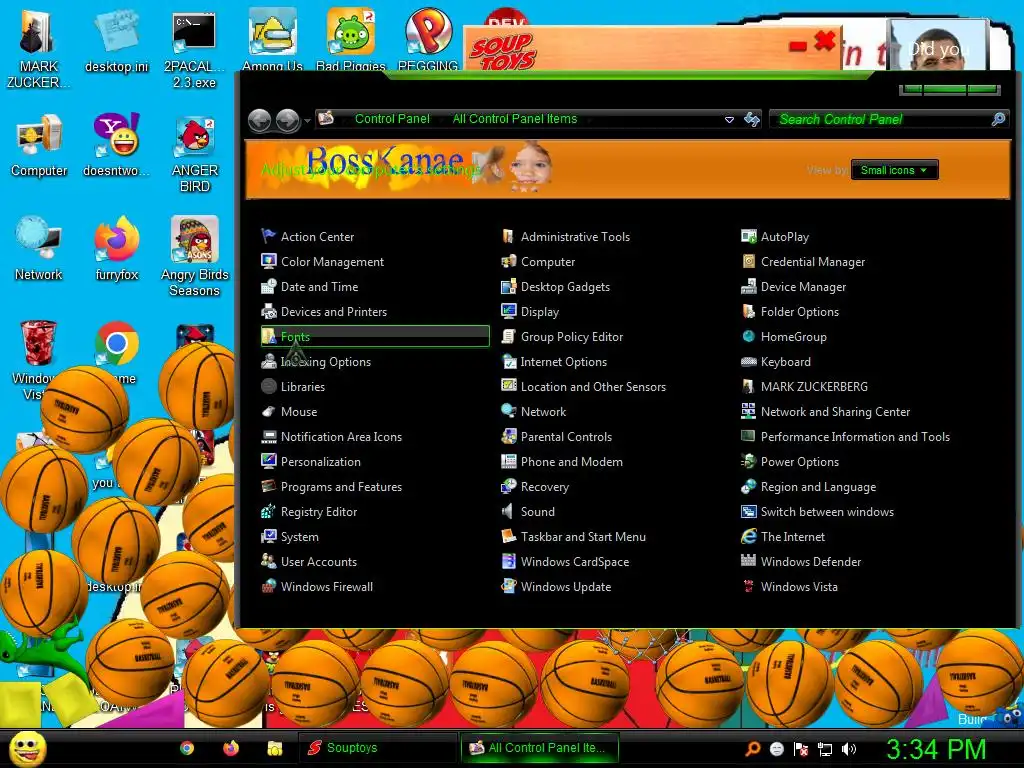This screenshot has height=768, width=1024.
Task: Open Location and Other Sensors link
Action: tap(593, 387)
